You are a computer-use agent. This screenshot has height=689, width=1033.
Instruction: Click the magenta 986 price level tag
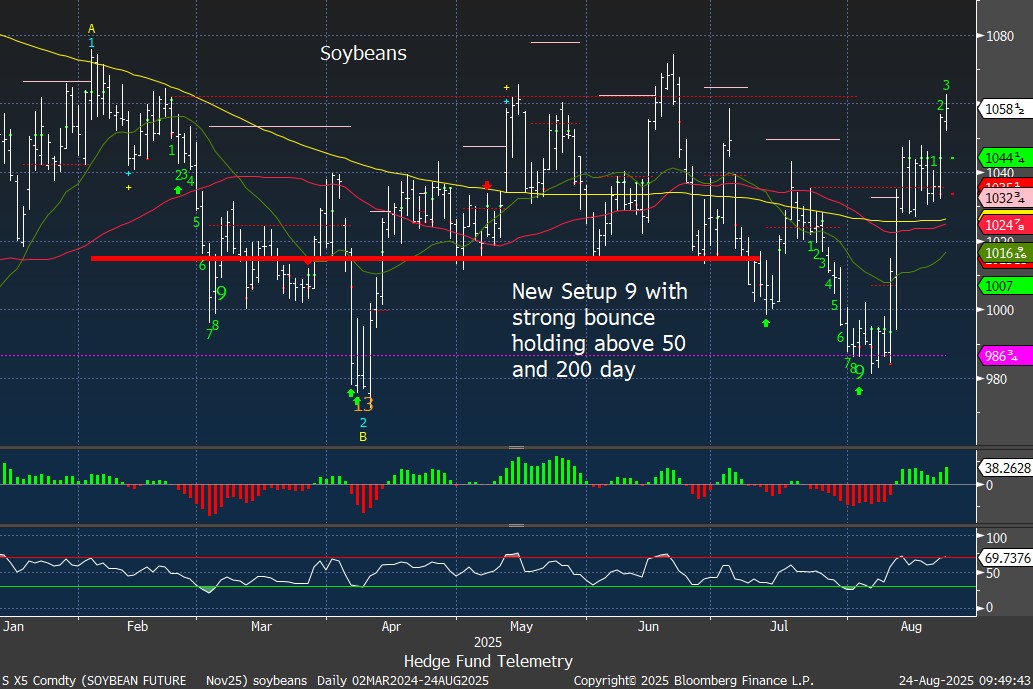(x=1003, y=355)
